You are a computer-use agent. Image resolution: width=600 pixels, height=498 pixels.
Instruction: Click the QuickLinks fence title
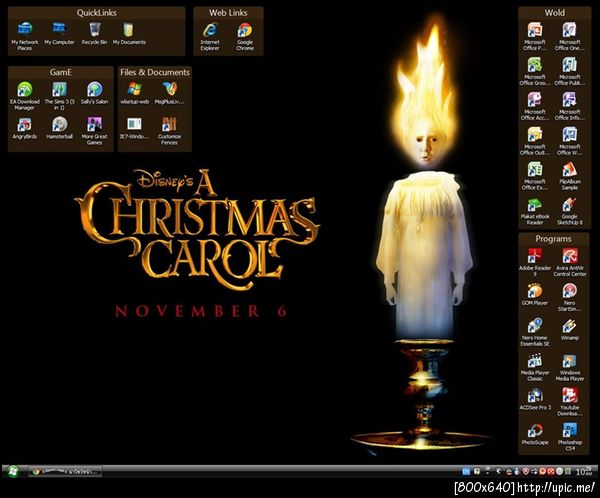pyautogui.click(x=96, y=13)
